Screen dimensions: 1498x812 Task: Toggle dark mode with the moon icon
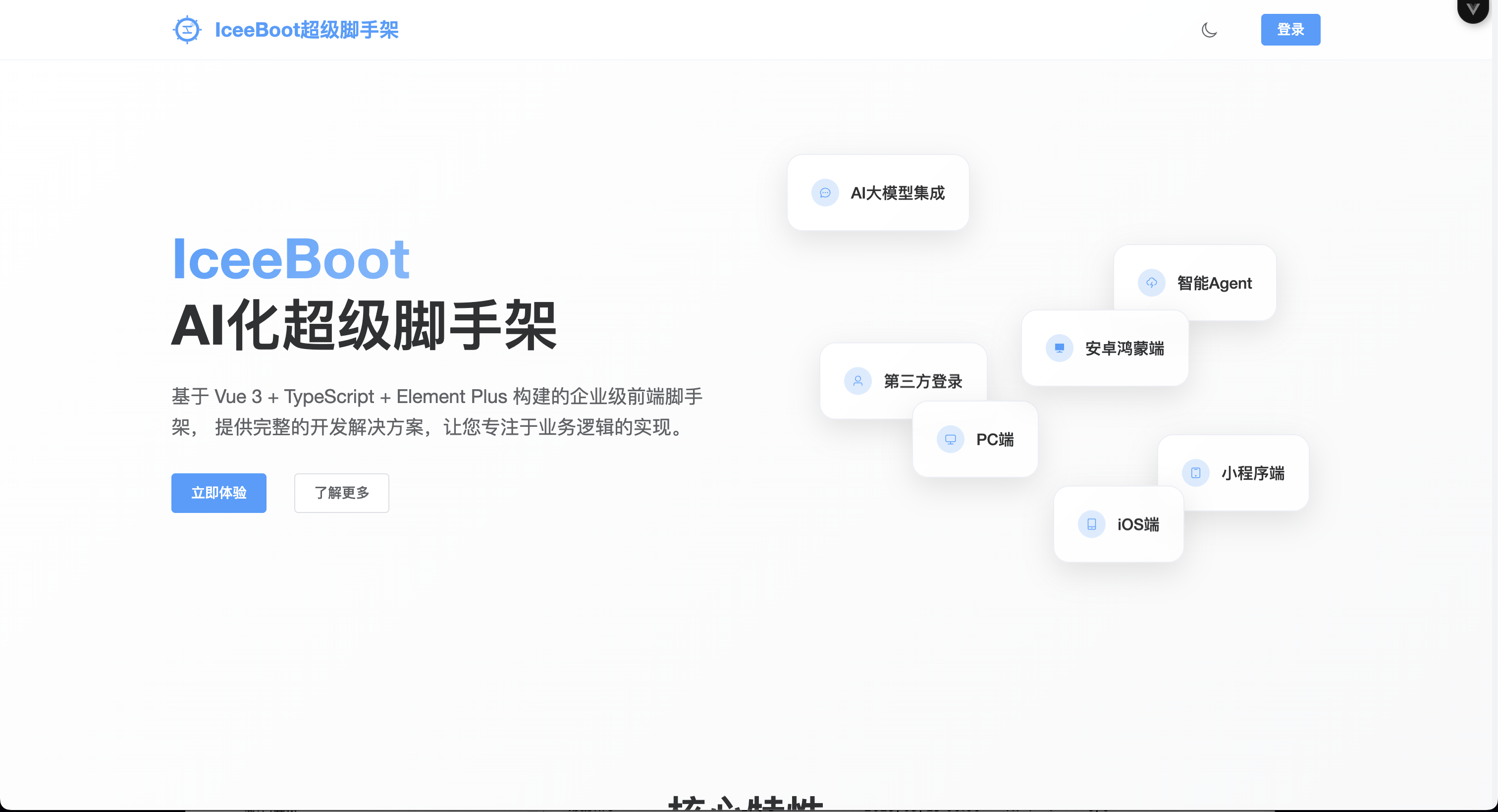(1209, 30)
